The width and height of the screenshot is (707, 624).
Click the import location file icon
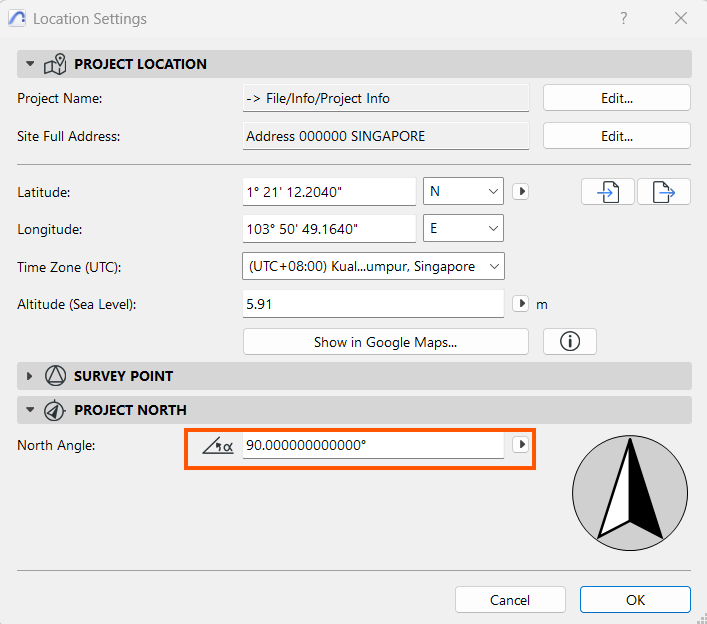coord(608,192)
